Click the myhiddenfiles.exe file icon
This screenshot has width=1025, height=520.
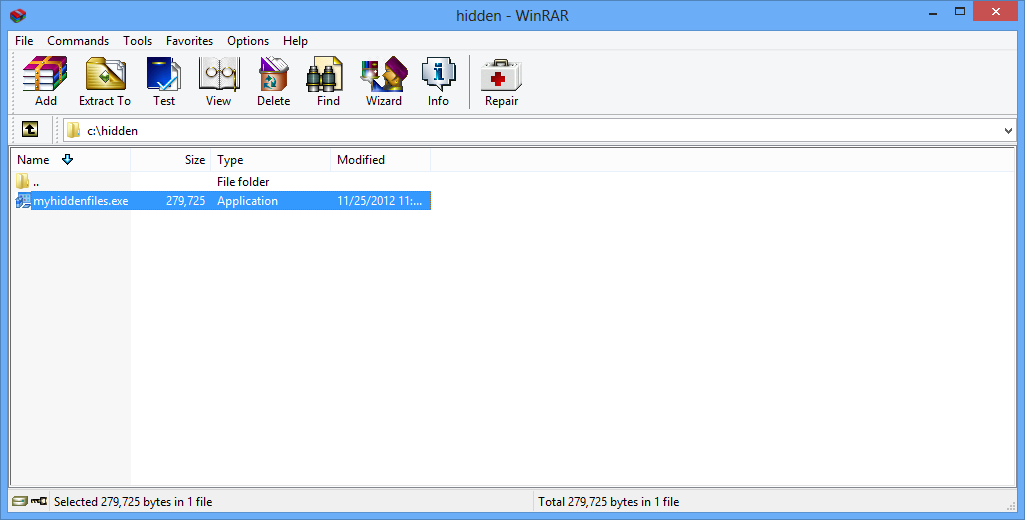click(23, 201)
